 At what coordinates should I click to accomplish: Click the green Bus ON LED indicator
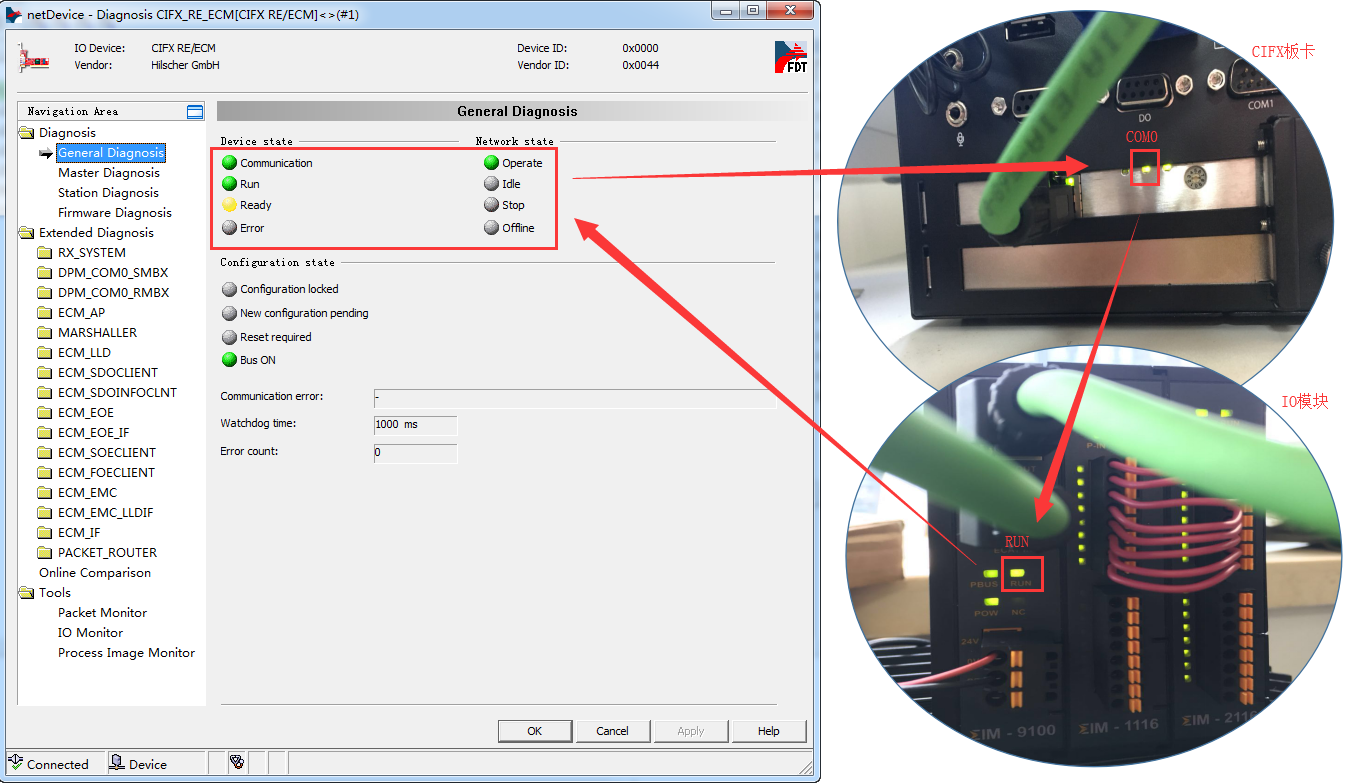(x=230, y=360)
